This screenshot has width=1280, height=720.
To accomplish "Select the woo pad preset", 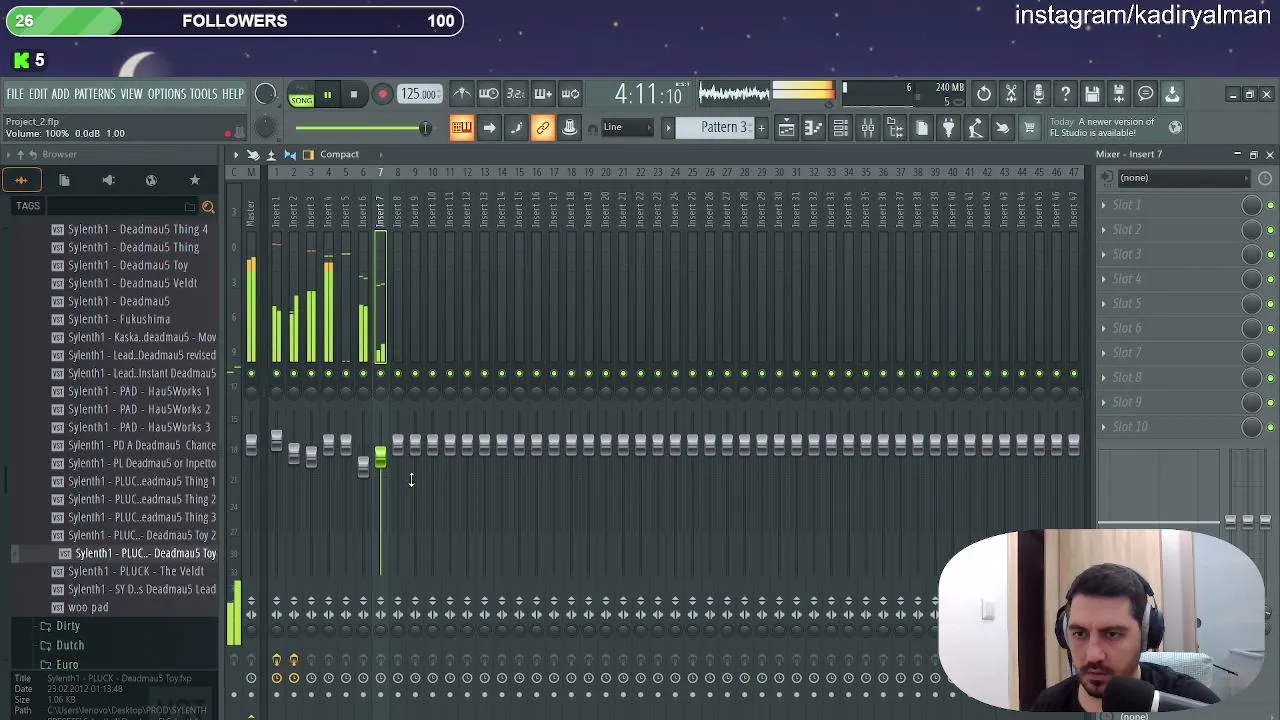I will (x=88, y=607).
